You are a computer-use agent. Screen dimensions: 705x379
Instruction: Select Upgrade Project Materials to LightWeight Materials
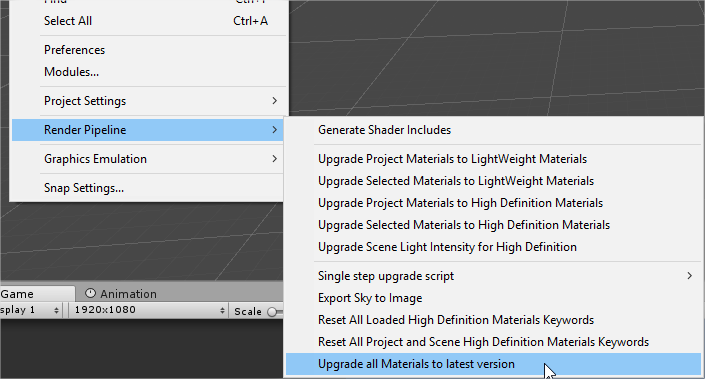493,159
